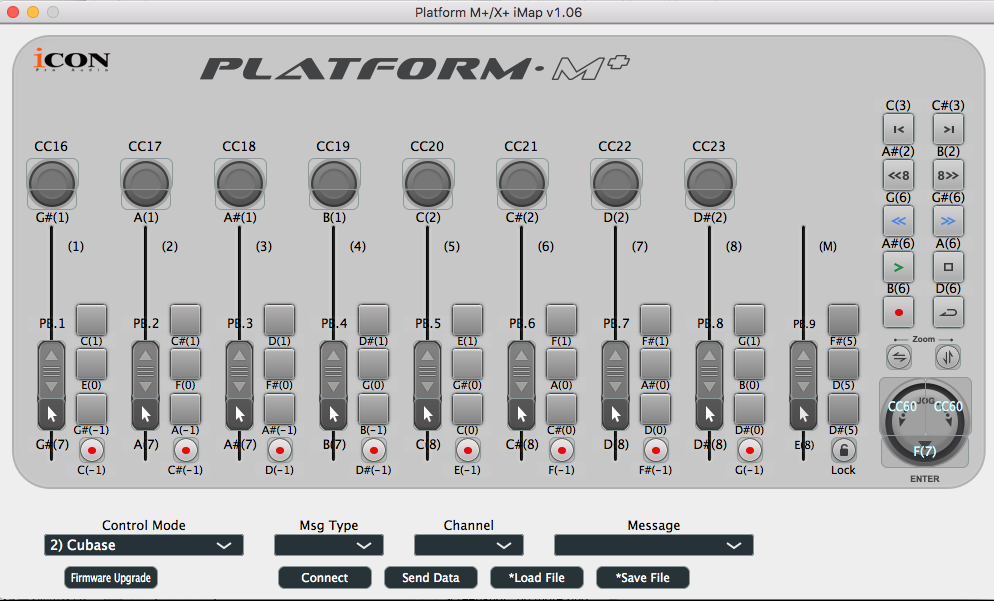Viewport: 994px width, 601px height.
Task: Click the vertical Zoom button
Action: point(948,358)
